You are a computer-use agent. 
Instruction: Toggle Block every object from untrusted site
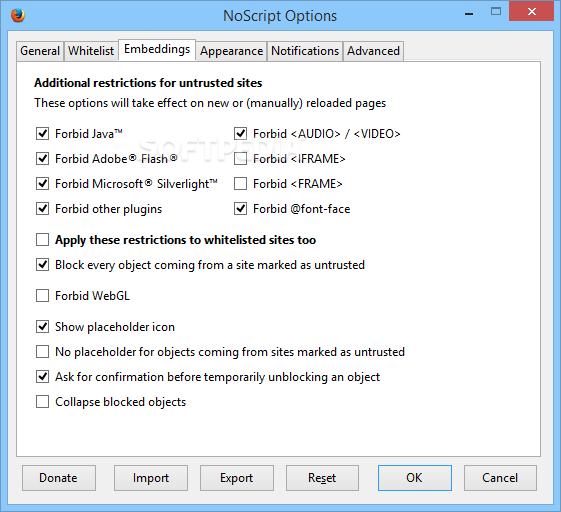point(43,265)
